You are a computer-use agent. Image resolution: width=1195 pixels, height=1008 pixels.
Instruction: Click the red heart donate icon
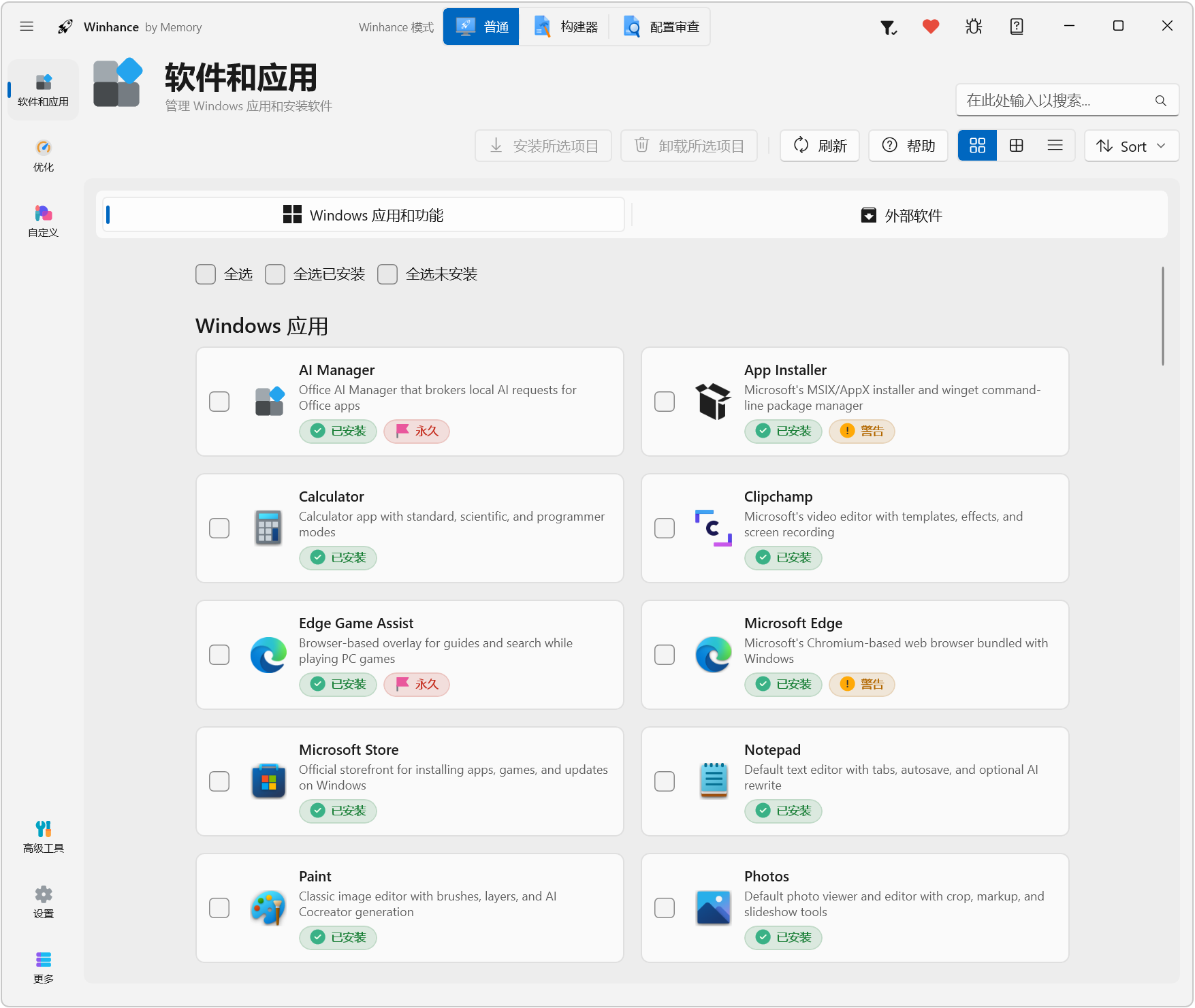coord(931,27)
